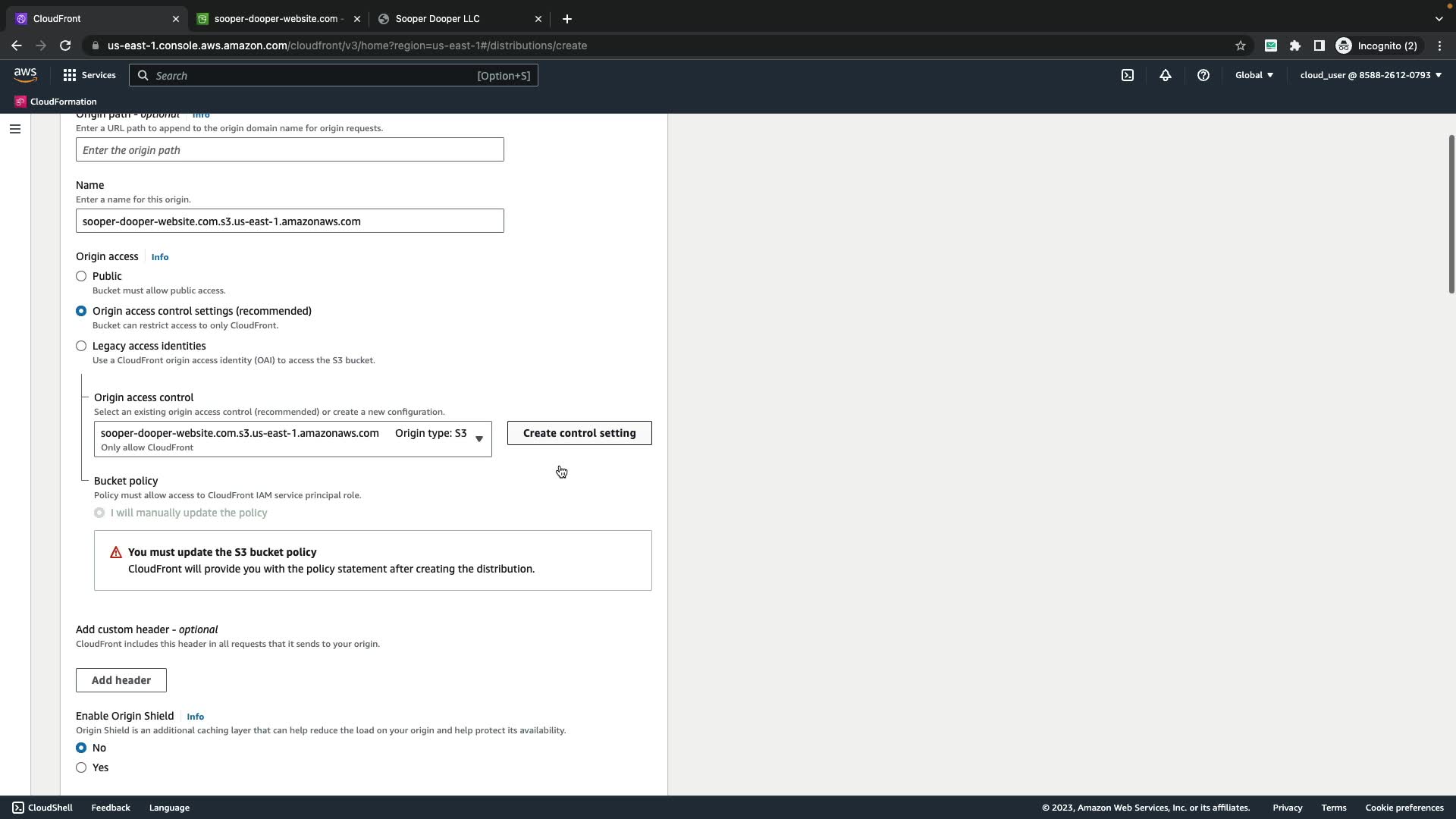Viewport: 1456px width, 819px height.
Task: Click into the origin path field
Action: pyautogui.click(x=290, y=149)
